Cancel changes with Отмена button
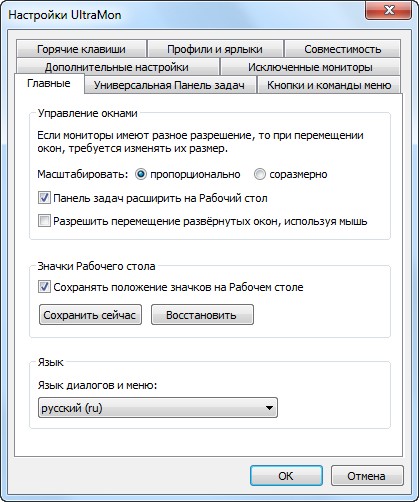The height and width of the screenshot is (502, 419). tap(367, 476)
